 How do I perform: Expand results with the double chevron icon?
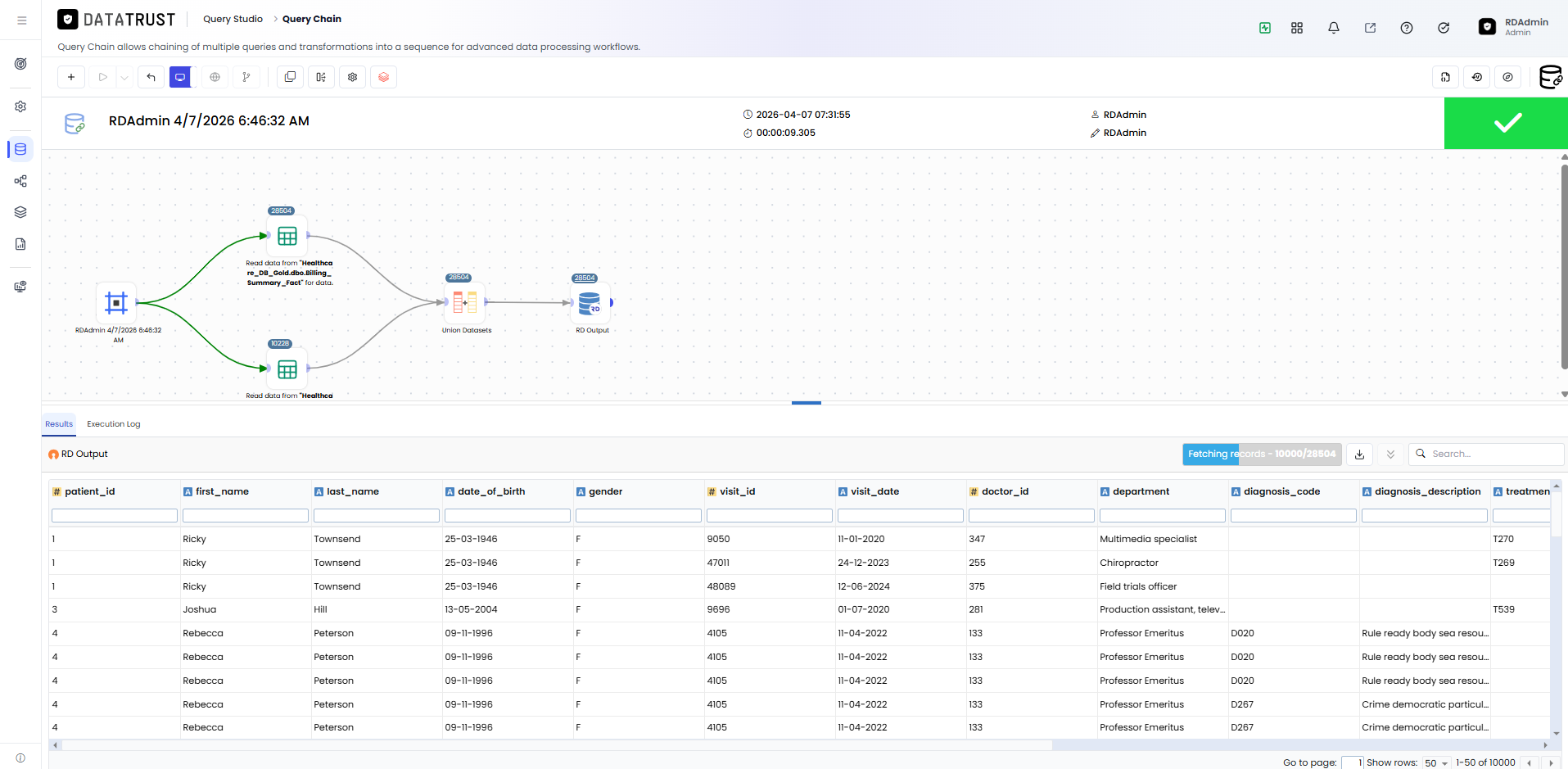(1390, 454)
